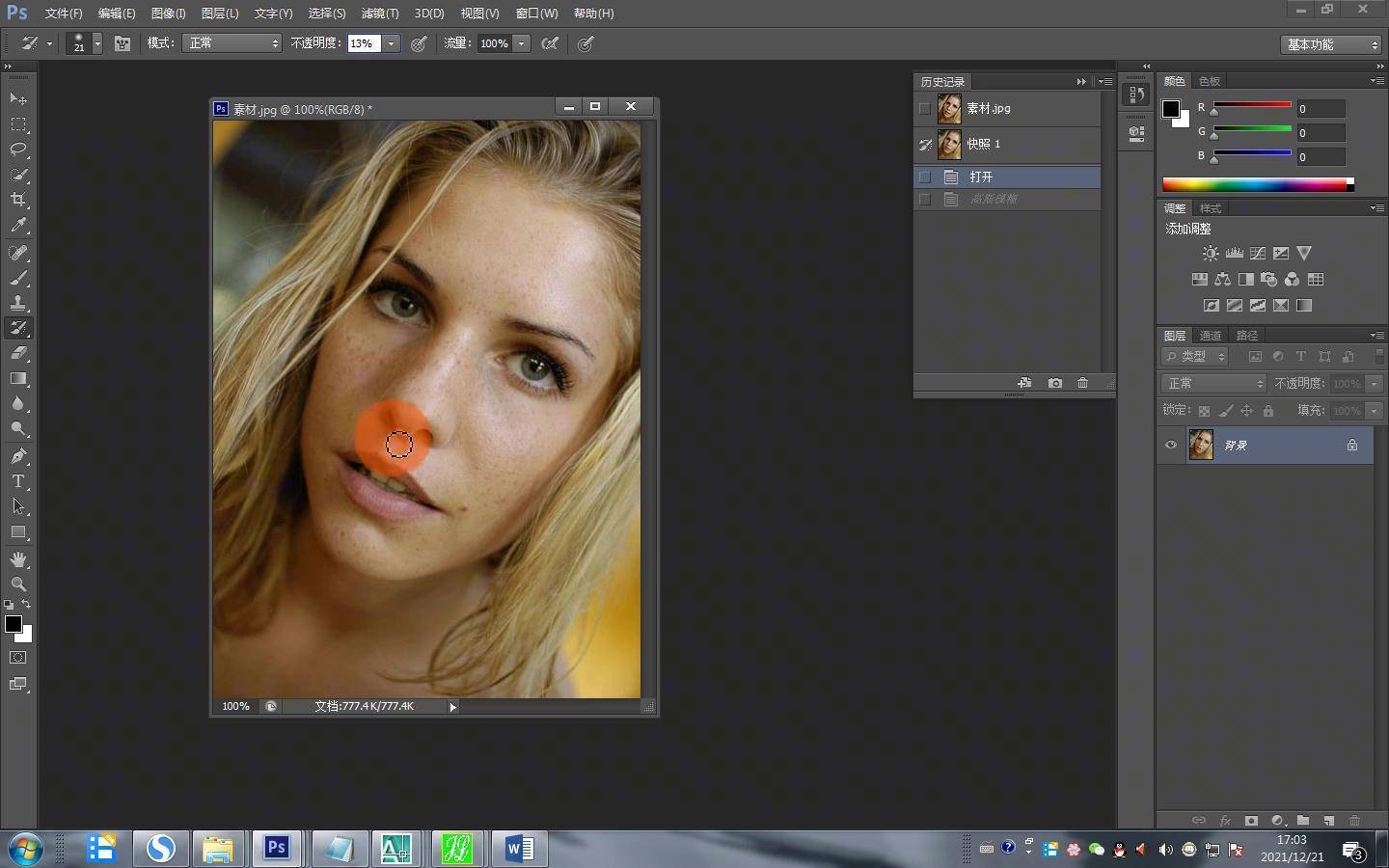This screenshot has width=1389, height=868.
Task: Open the brush mode dropdown showing 正常
Action: coord(231,43)
